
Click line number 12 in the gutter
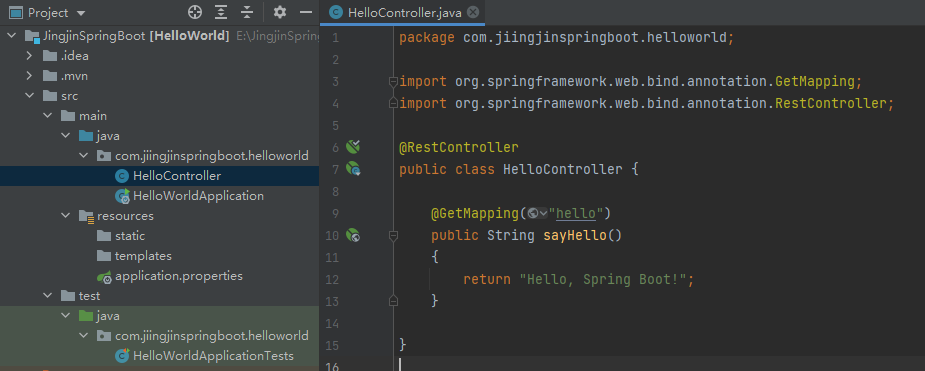coord(332,279)
